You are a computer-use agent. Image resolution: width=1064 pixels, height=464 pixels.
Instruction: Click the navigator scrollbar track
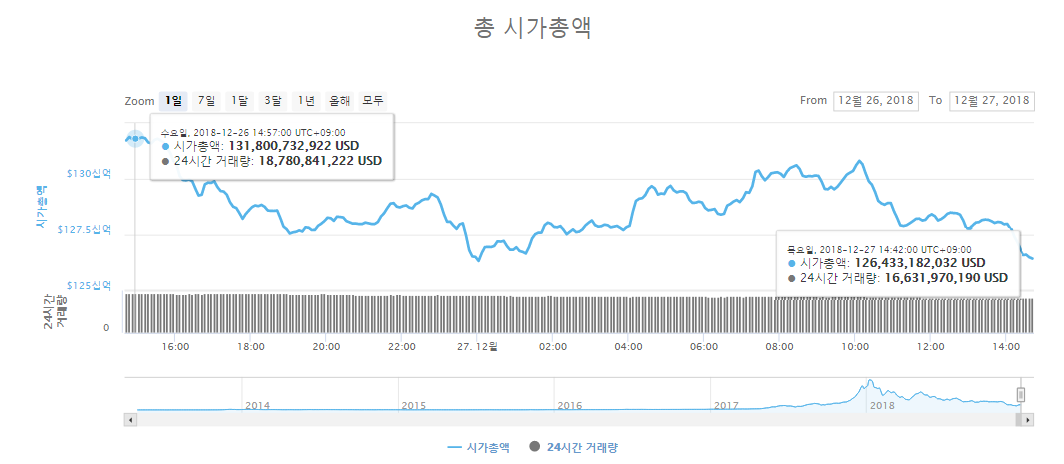tap(575, 421)
